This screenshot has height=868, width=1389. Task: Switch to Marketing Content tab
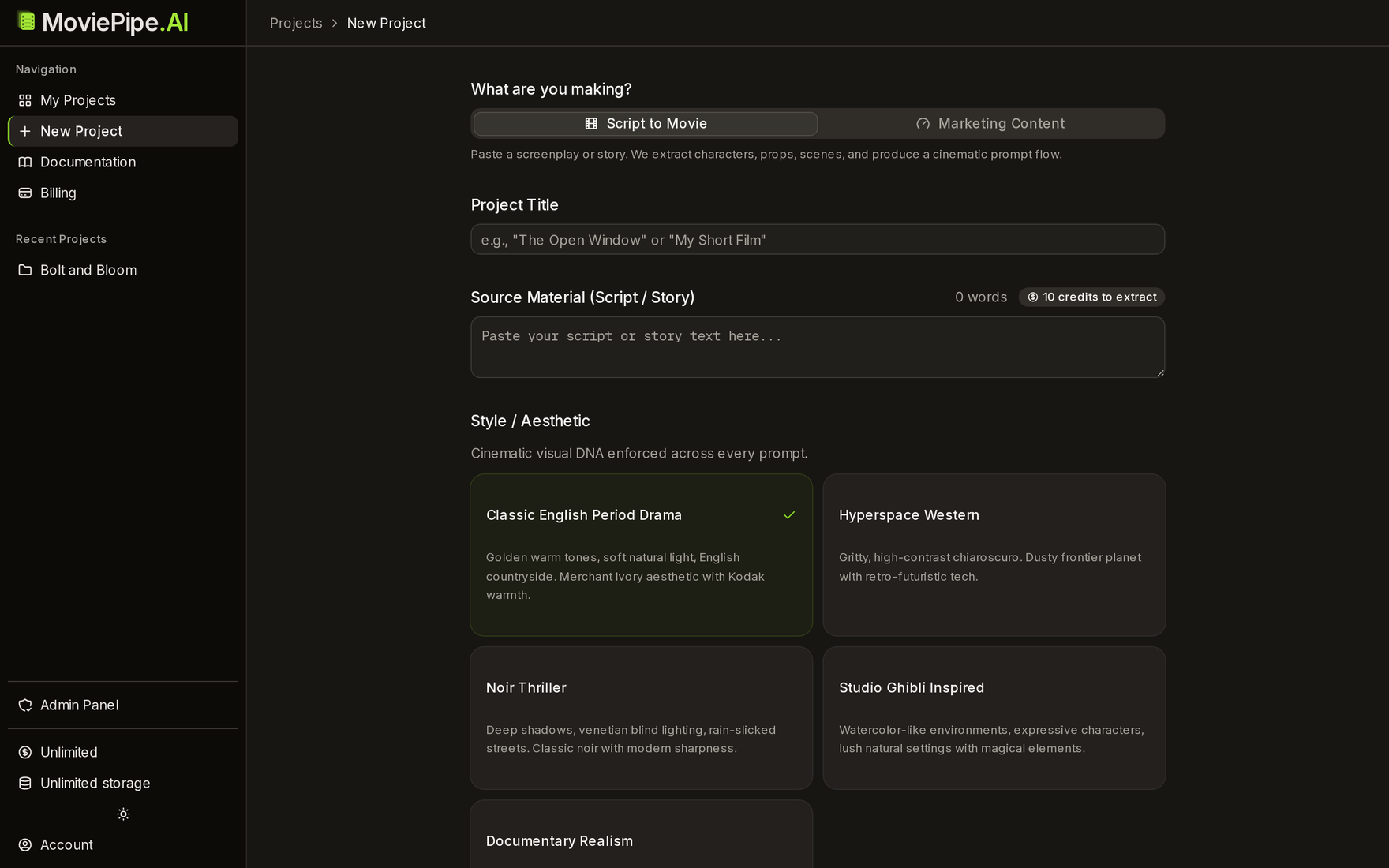(990, 123)
